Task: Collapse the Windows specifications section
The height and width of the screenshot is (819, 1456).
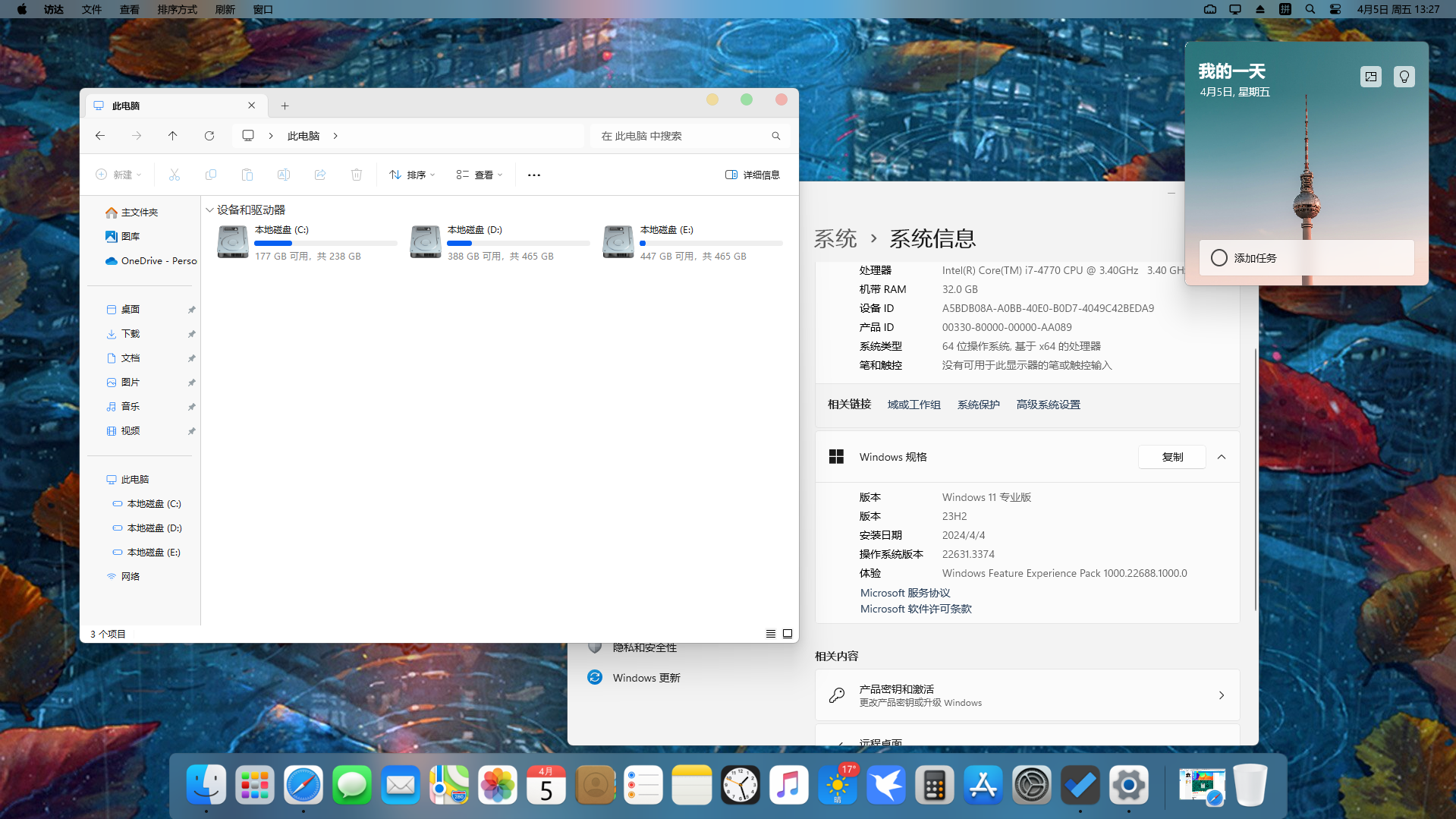Action: click(x=1222, y=457)
